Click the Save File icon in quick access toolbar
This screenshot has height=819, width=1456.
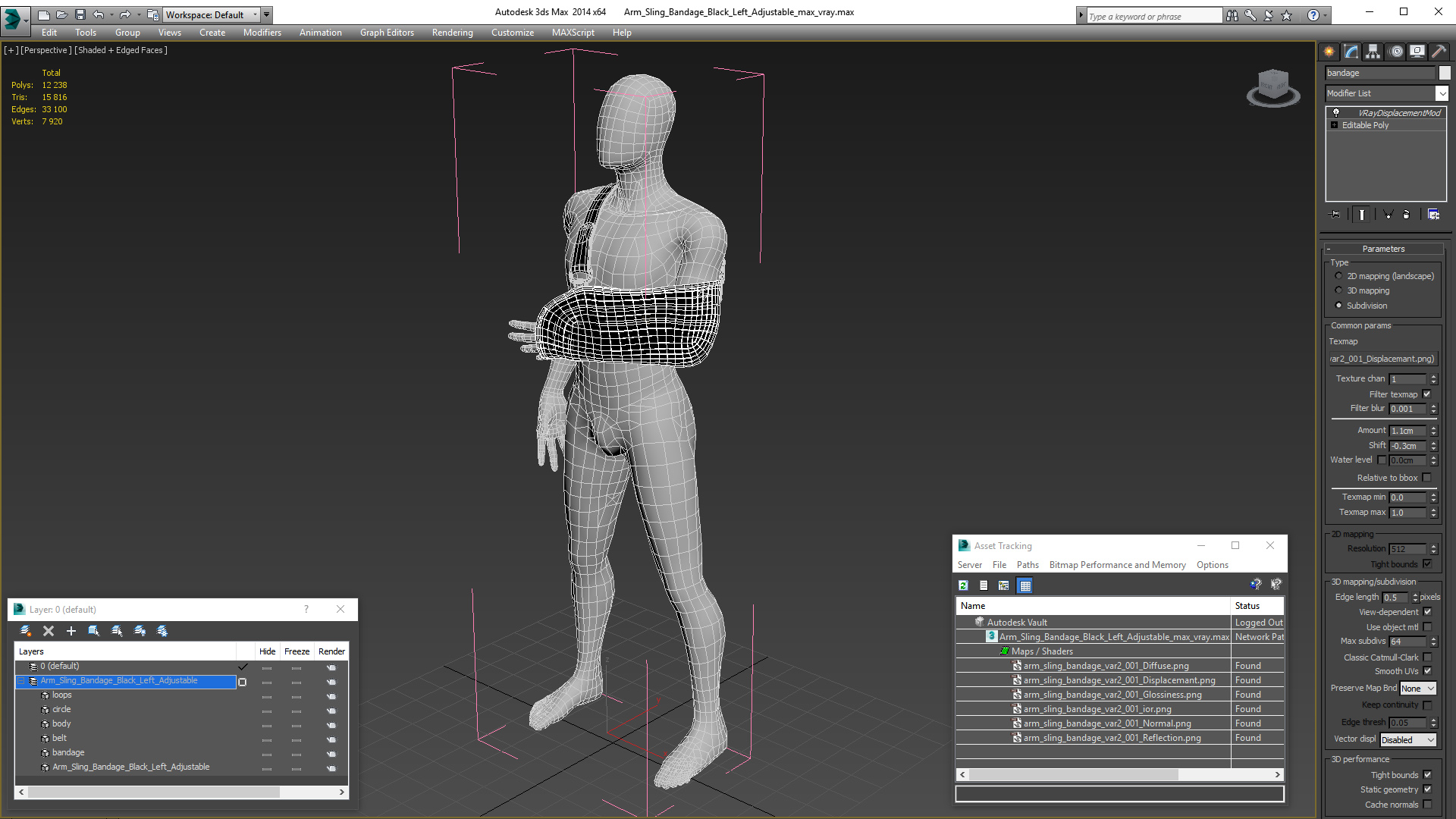pos(80,14)
